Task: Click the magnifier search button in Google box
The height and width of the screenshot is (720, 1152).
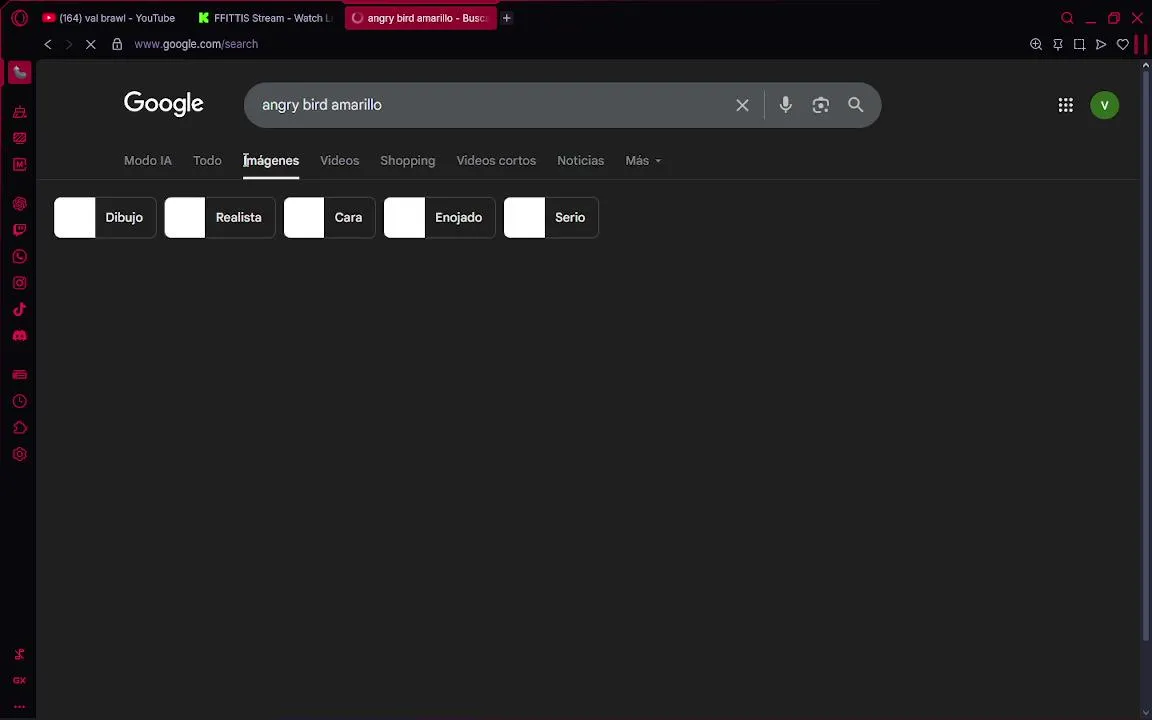Action: pyautogui.click(x=855, y=105)
